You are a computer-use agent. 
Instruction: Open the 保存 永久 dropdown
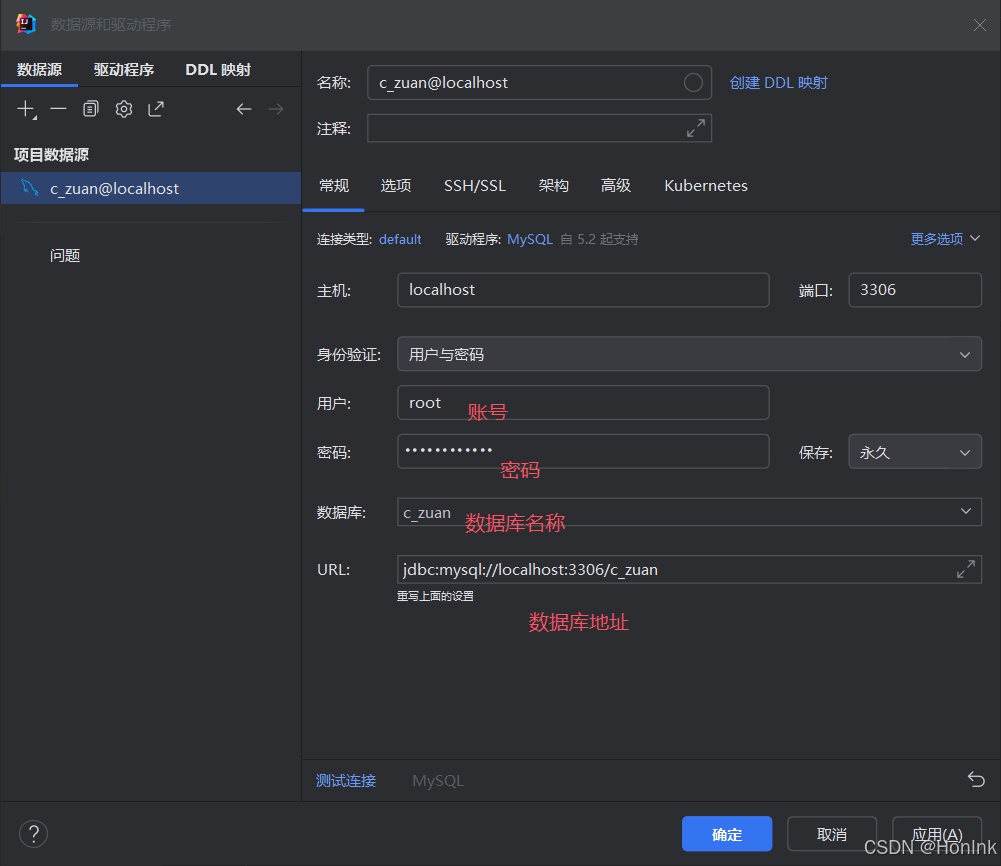914,452
